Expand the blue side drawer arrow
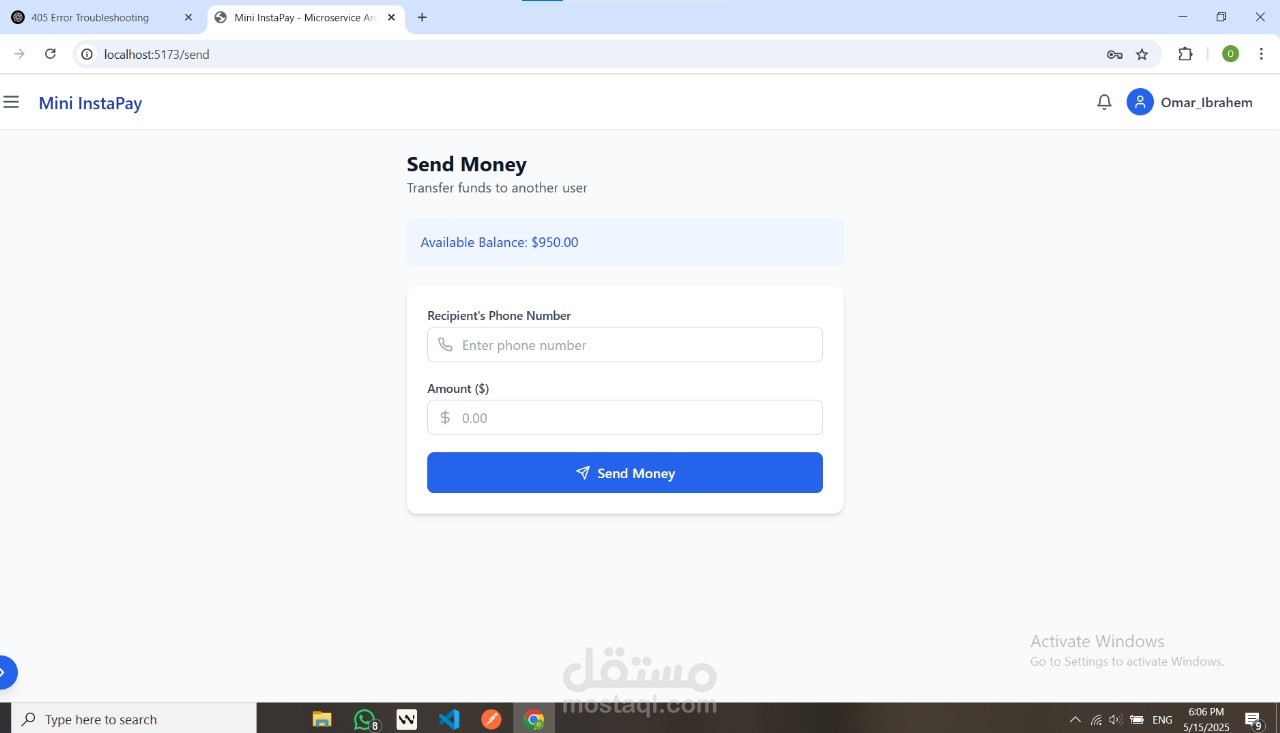 (5, 672)
